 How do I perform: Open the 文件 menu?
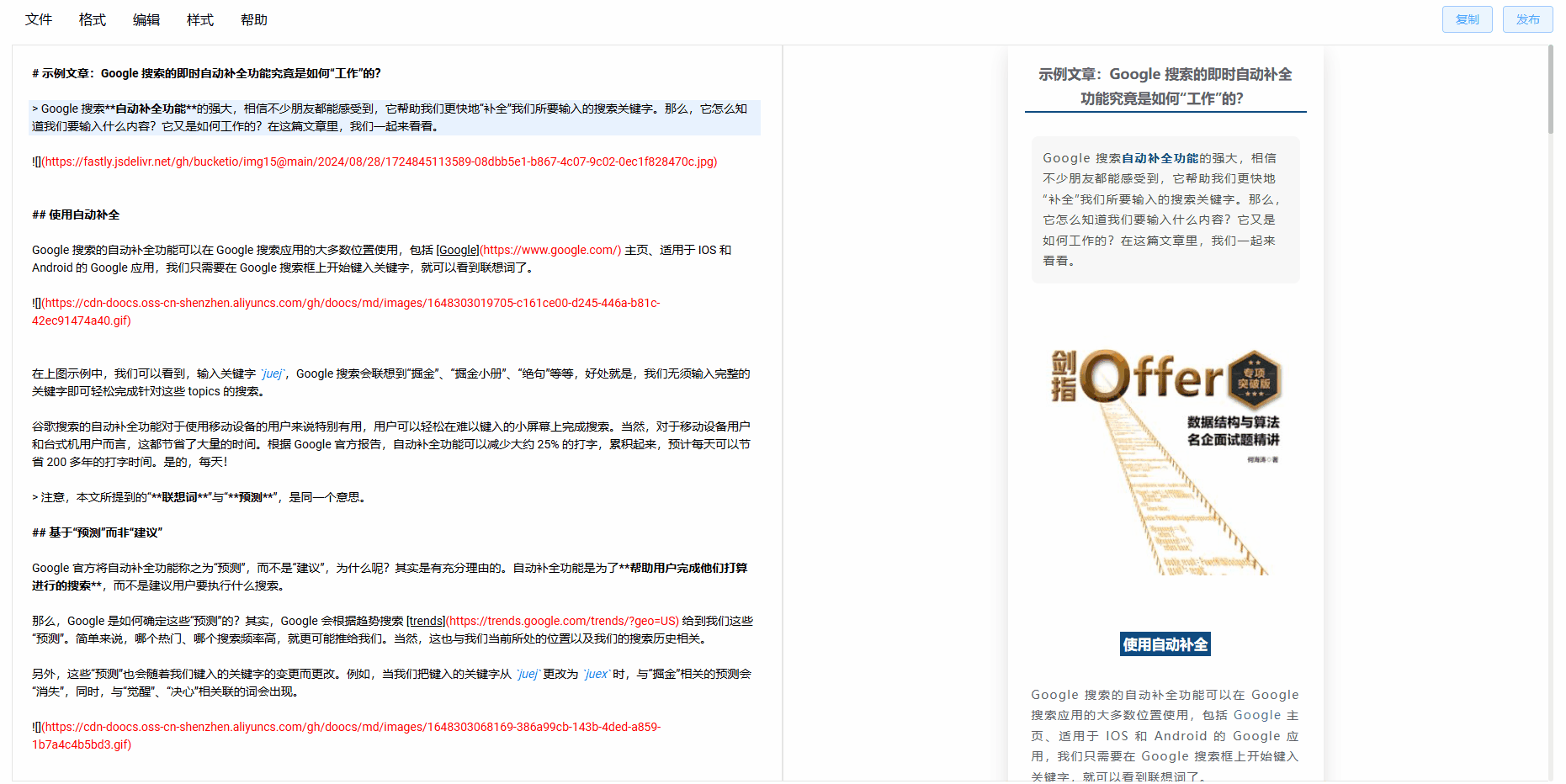39,19
